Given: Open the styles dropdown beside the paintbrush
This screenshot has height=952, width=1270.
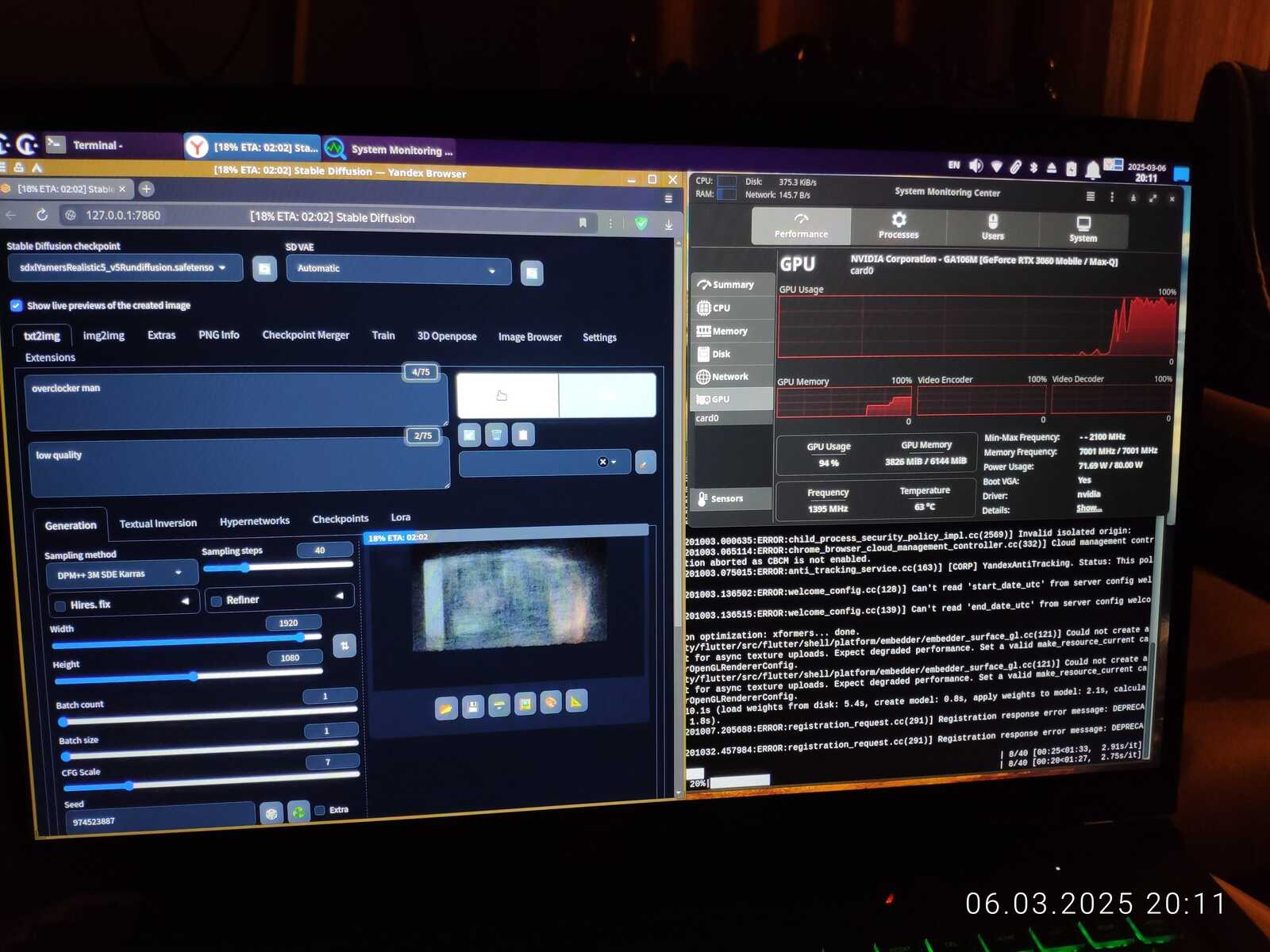Looking at the screenshot, I should (x=545, y=463).
